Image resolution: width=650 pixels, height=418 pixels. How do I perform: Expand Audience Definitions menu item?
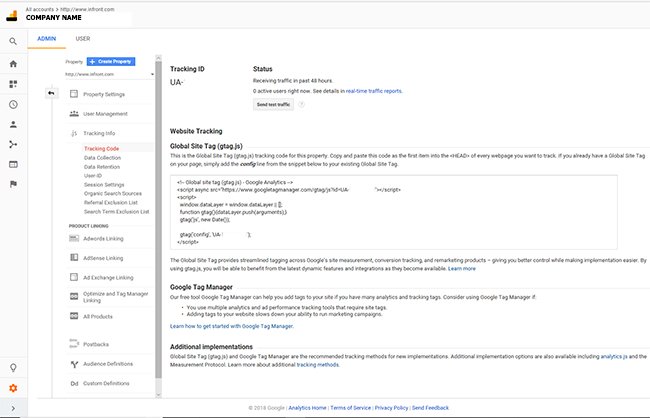click(x=108, y=364)
